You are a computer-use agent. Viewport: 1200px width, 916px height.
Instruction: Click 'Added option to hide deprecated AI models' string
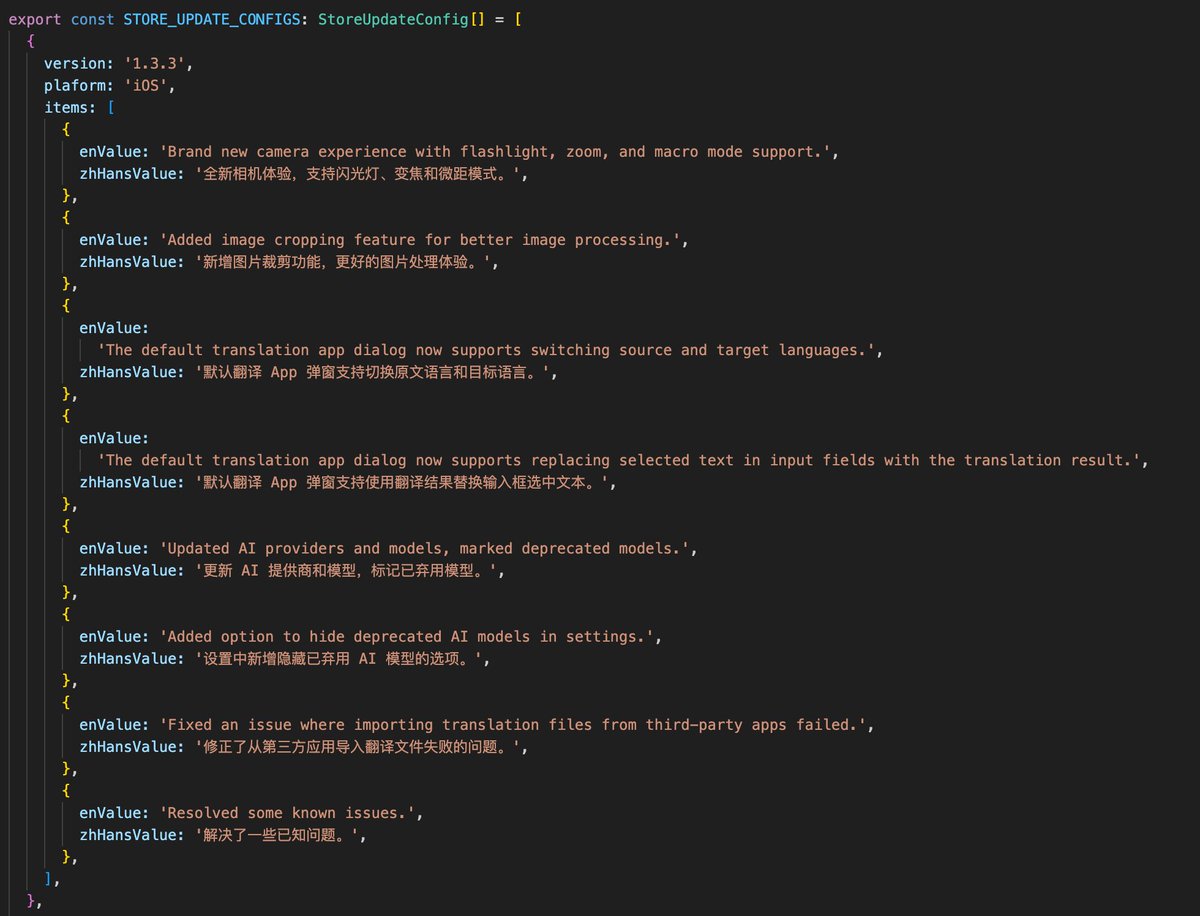[x=407, y=636]
